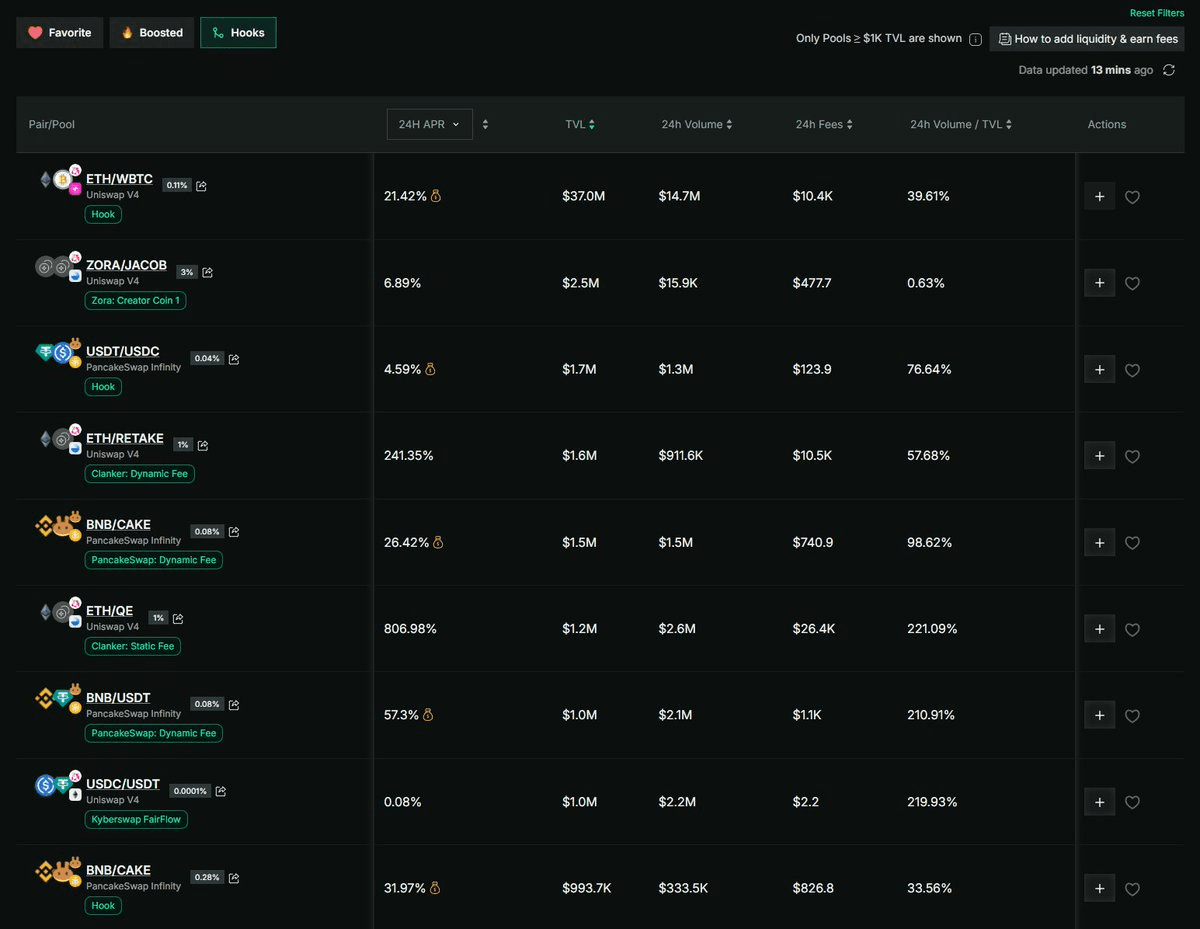This screenshot has width=1200, height=929.
Task: Click the Zora: Creator Coin 1 hook tag
Action: (135, 300)
